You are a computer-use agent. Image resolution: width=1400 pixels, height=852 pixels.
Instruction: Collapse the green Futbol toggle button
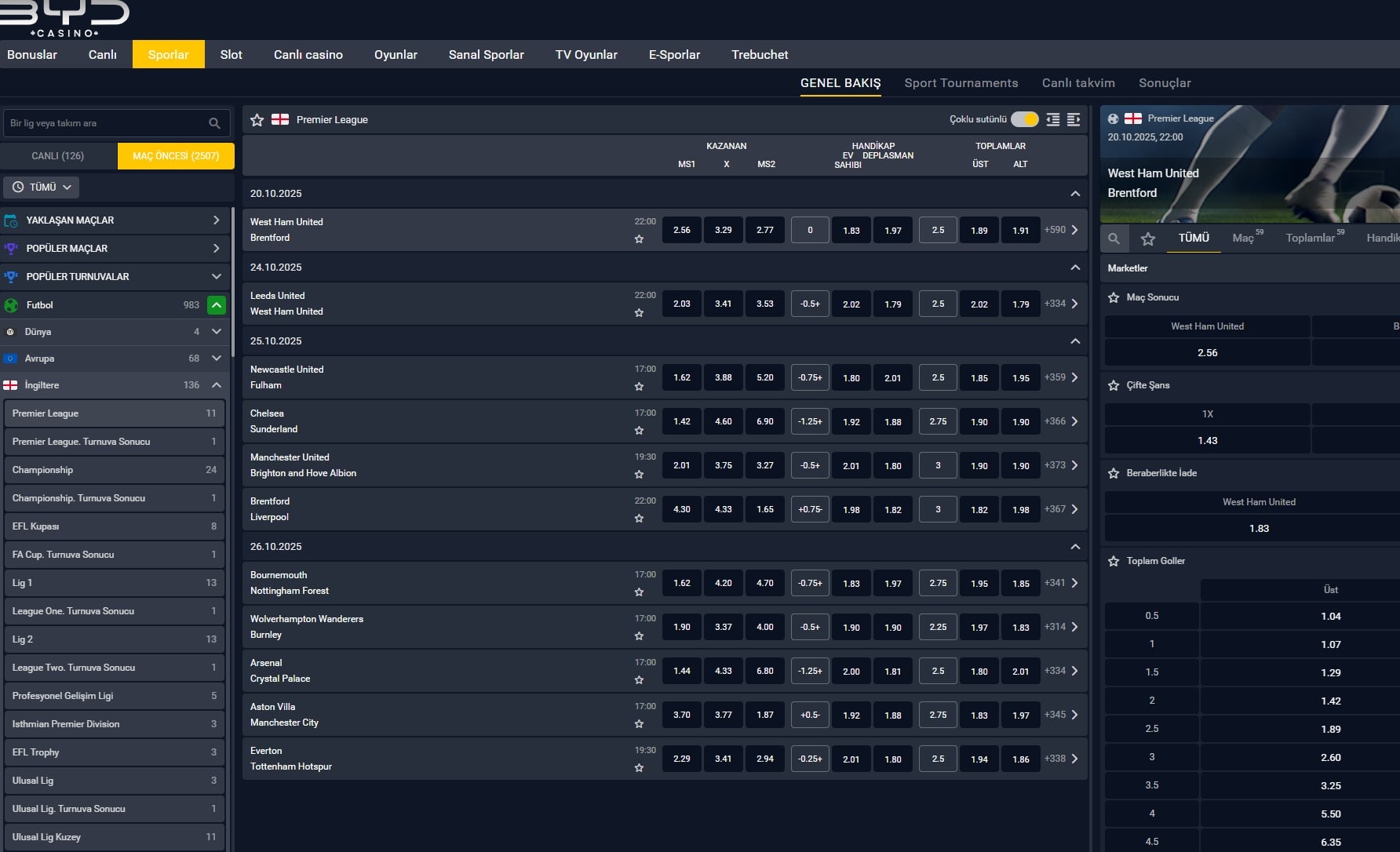(x=217, y=305)
